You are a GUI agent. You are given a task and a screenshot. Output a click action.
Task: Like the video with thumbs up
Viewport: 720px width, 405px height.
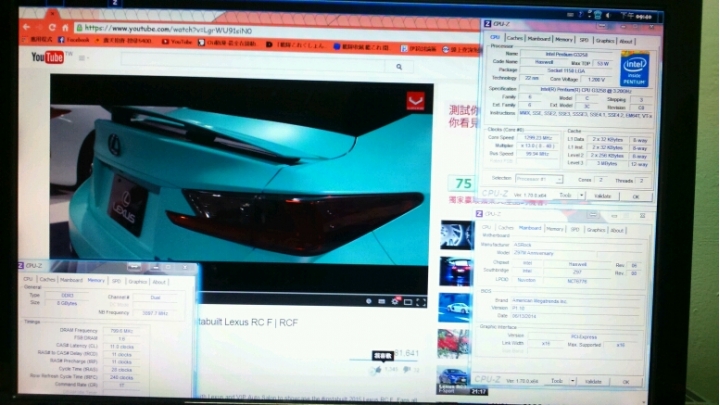[377, 369]
